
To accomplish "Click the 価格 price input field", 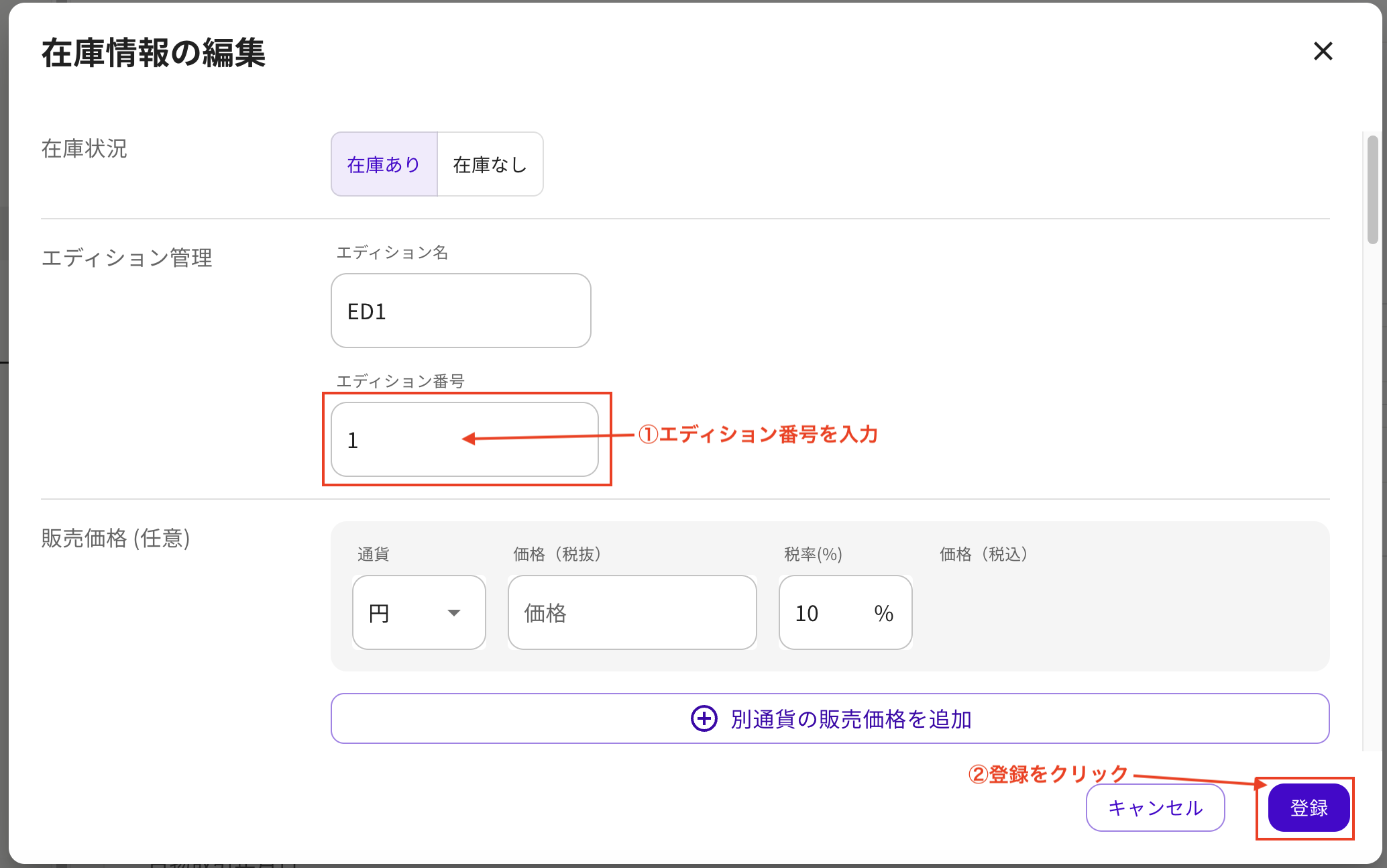I will pyautogui.click(x=632, y=612).
